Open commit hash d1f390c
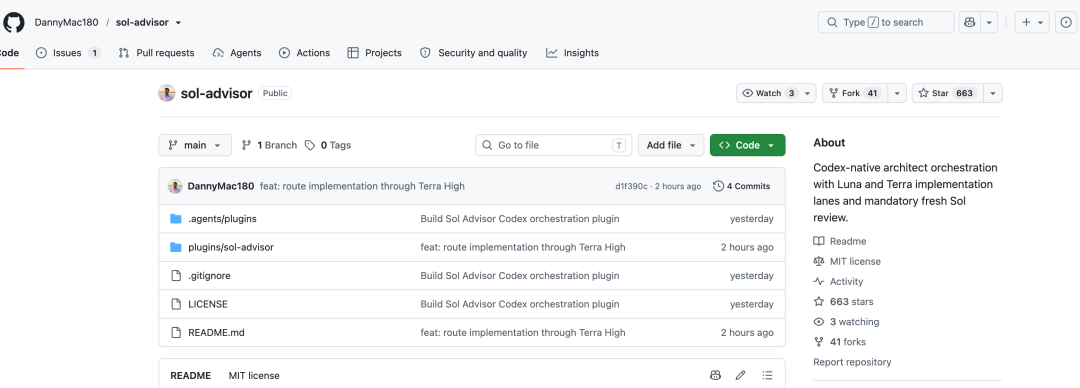Image resolution: width=1080 pixels, height=388 pixels. [x=632, y=186]
